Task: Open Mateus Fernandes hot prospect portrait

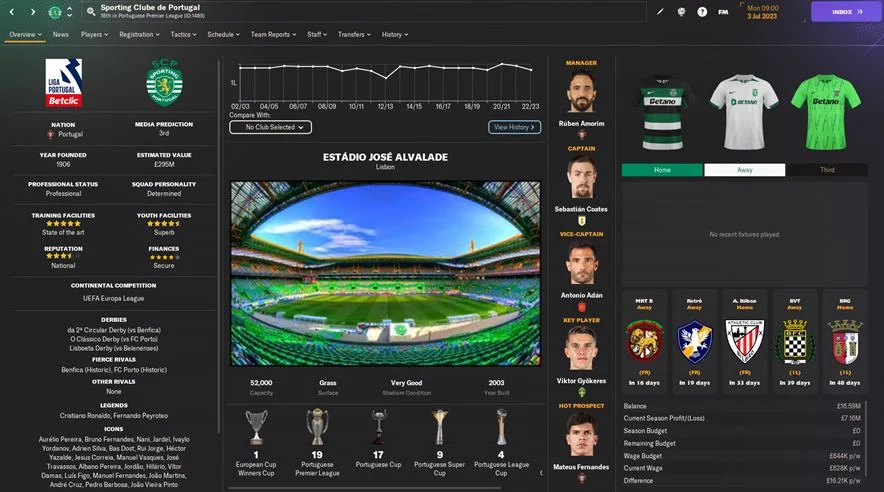Action: pyautogui.click(x=581, y=435)
